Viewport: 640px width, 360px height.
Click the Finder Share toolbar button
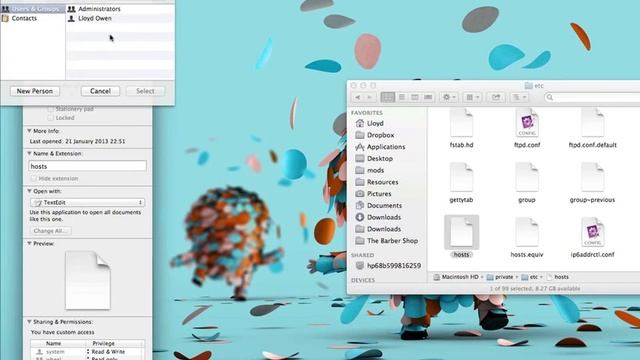[x=496, y=97]
